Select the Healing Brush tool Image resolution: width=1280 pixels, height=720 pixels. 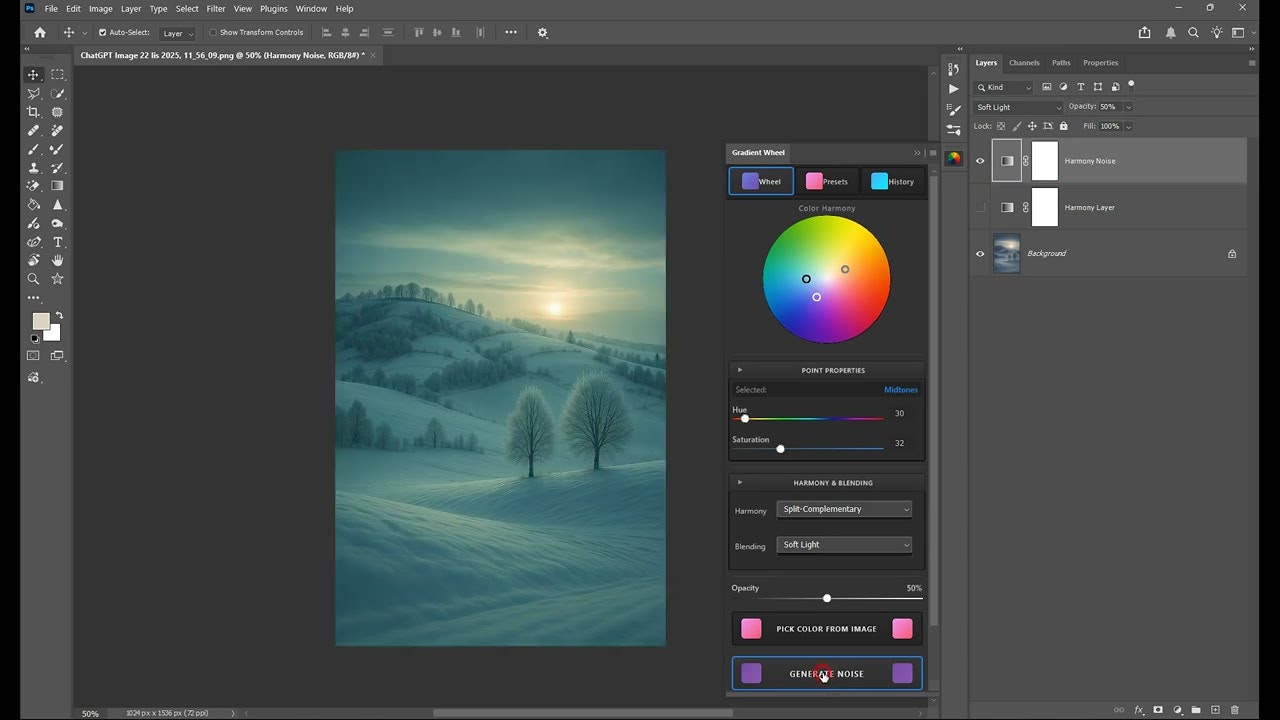tap(33, 130)
